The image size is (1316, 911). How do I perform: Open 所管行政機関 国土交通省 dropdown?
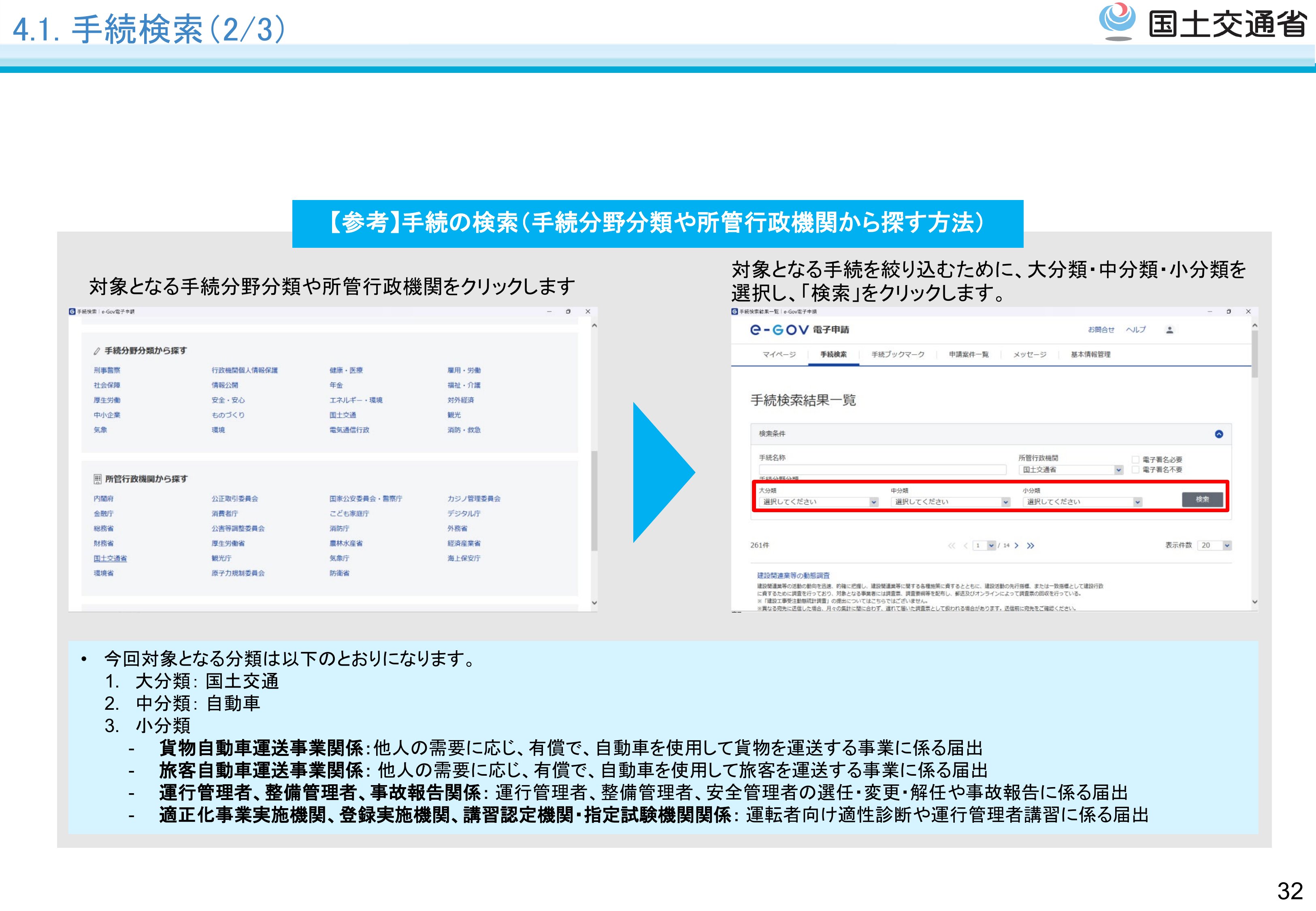[x=1071, y=470]
